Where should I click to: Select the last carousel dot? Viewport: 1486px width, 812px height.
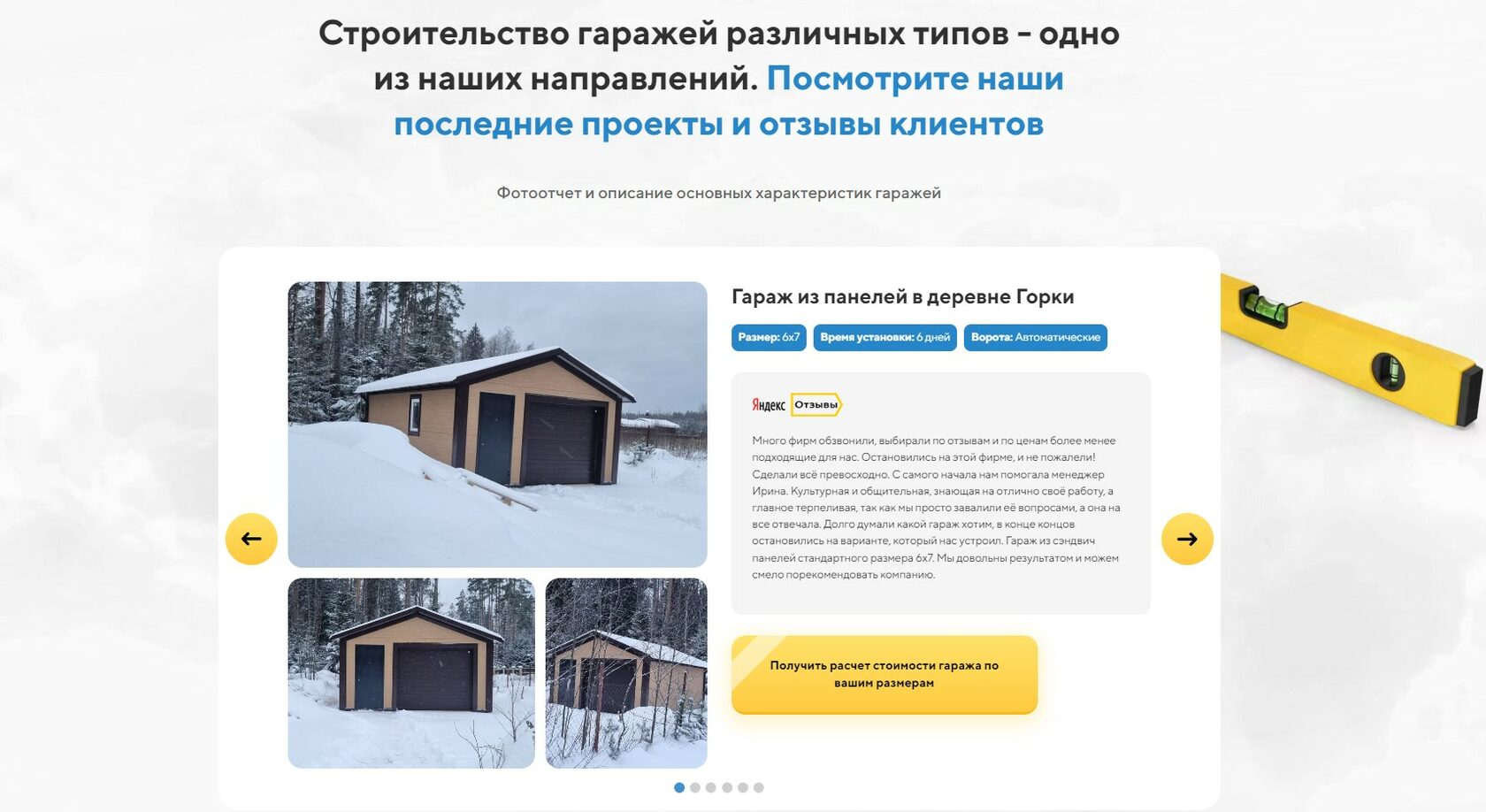759,787
